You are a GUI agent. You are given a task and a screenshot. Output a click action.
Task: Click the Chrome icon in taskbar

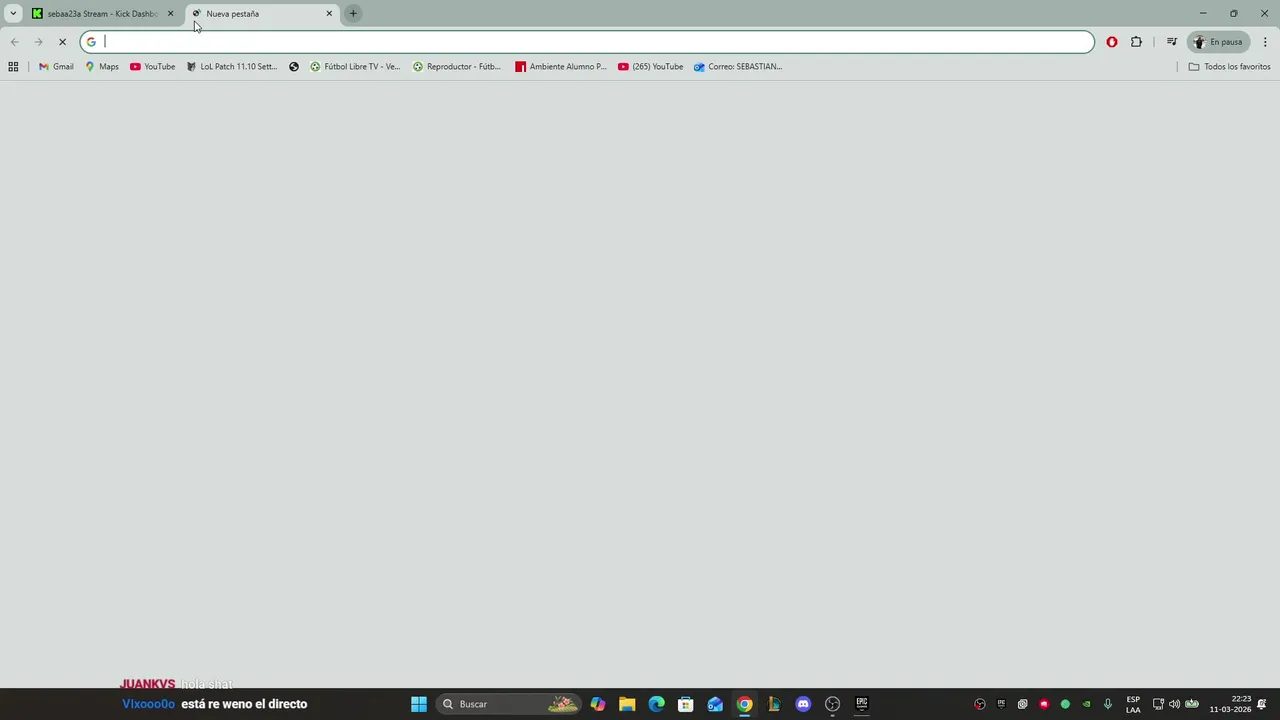[x=744, y=704]
